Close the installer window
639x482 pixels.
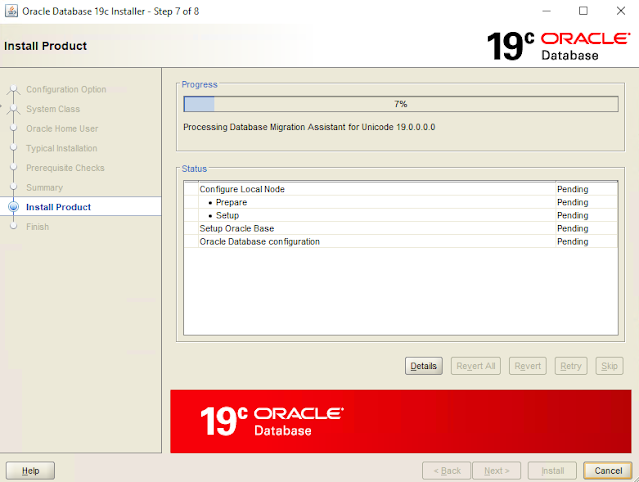[x=620, y=11]
